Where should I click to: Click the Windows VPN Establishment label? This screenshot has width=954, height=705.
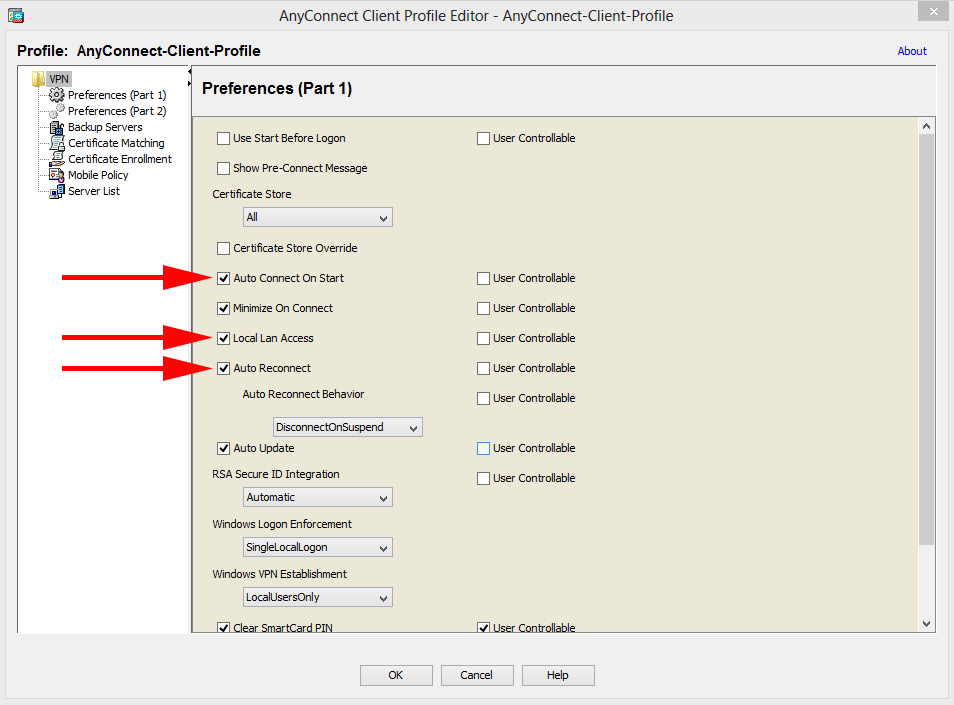point(279,574)
